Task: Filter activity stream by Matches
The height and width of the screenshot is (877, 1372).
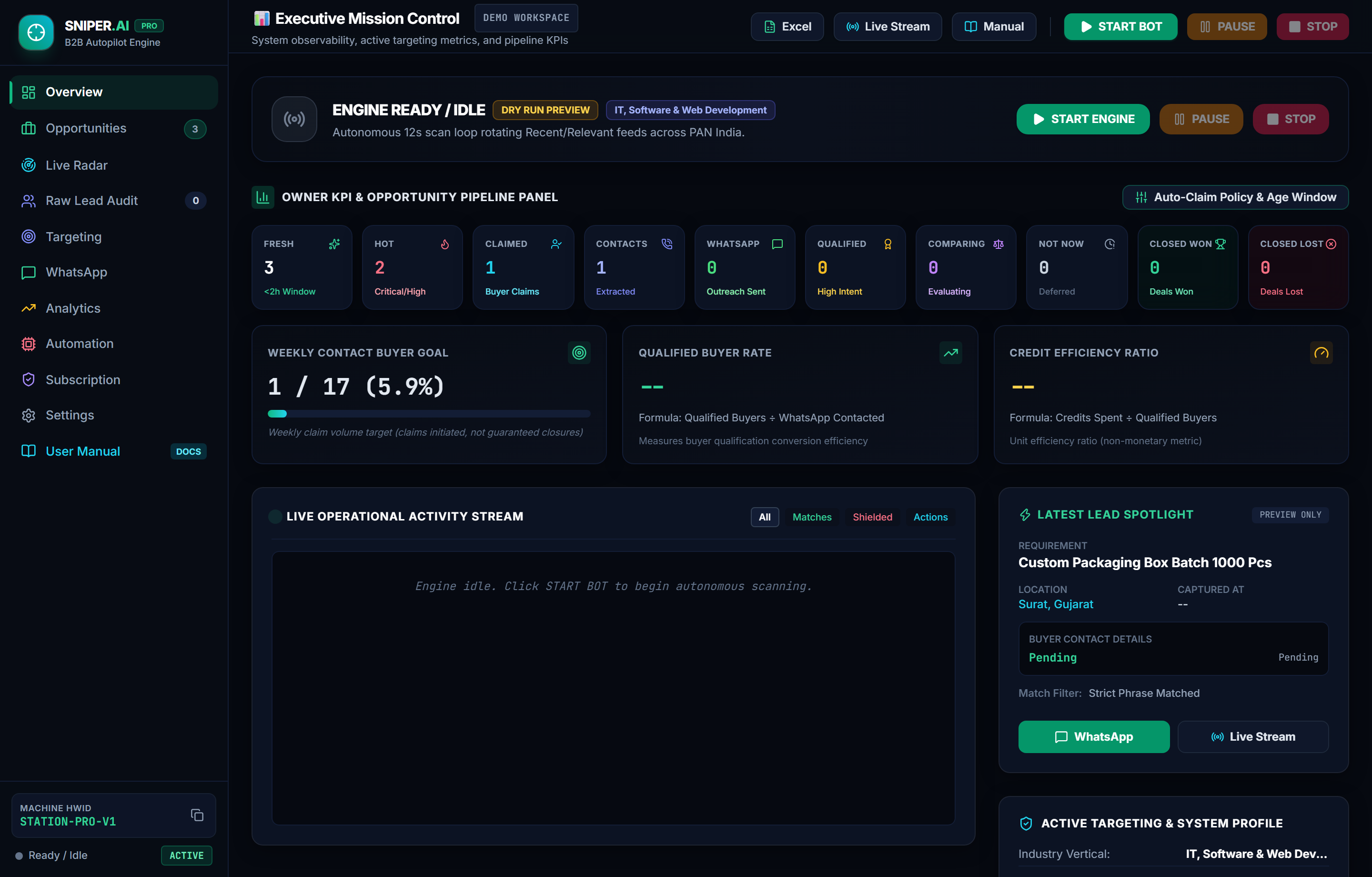Action: tap(812, 517)
